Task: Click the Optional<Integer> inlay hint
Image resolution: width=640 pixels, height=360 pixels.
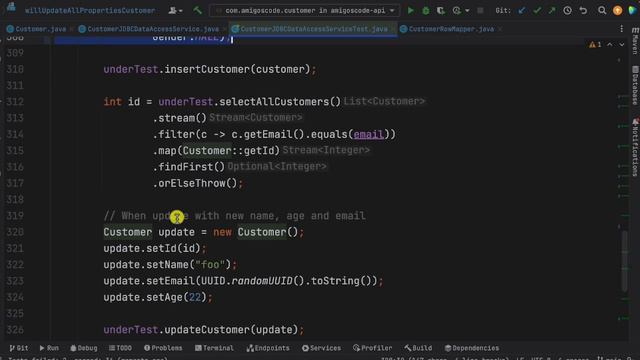Action: pyautogui.click(x=277, y=167)
